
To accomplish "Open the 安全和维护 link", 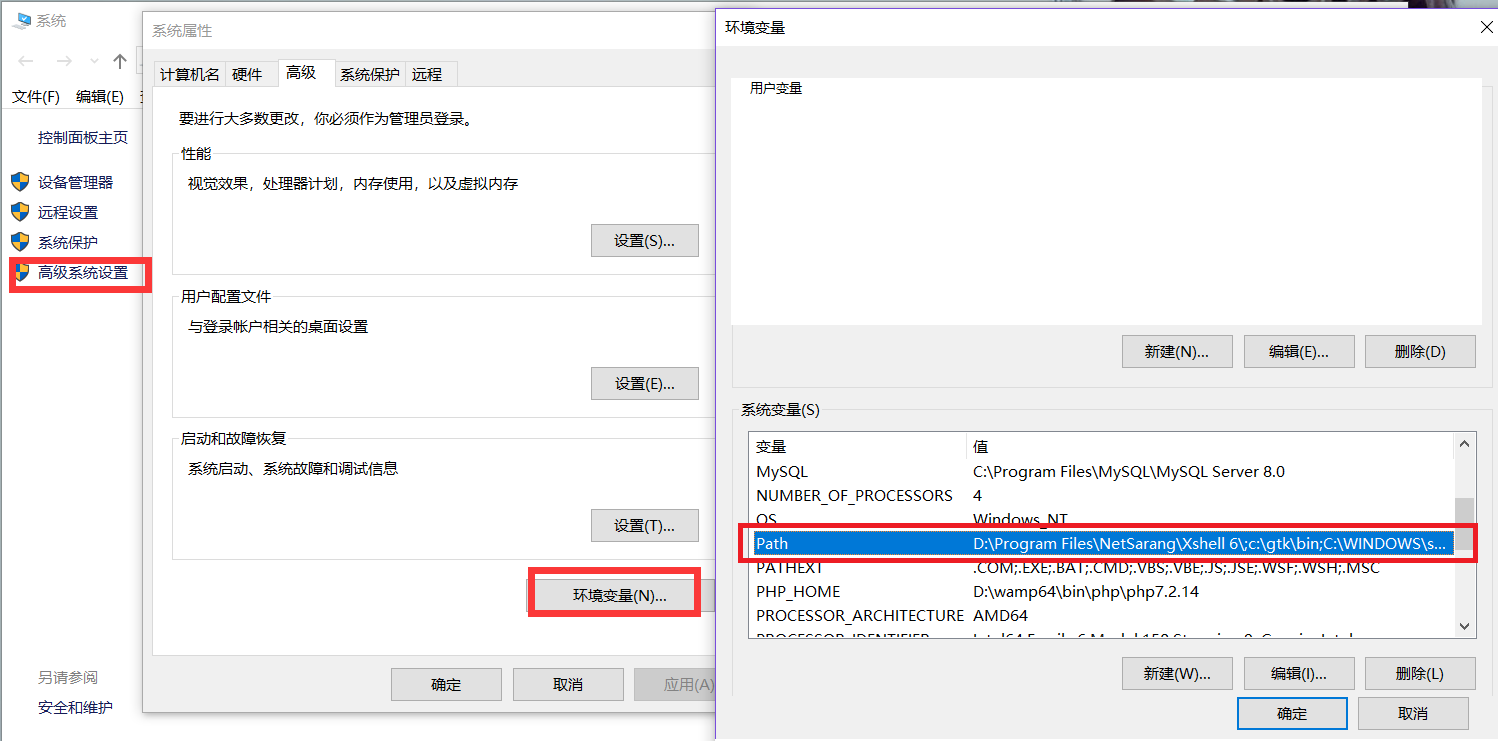I will click(x=76, y=707).
